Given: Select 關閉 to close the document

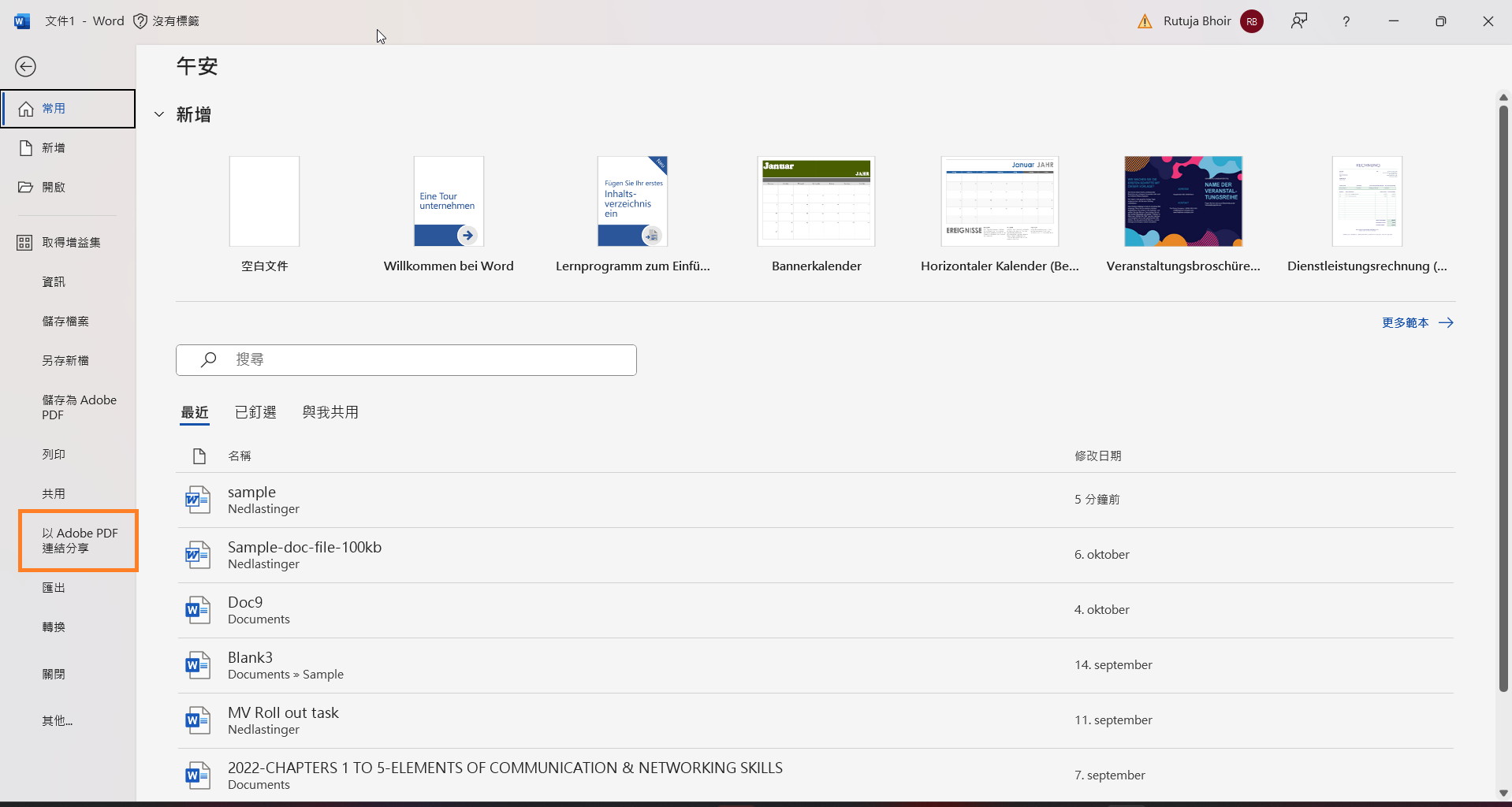Looking at the screenshot, I should click(54, 675).
